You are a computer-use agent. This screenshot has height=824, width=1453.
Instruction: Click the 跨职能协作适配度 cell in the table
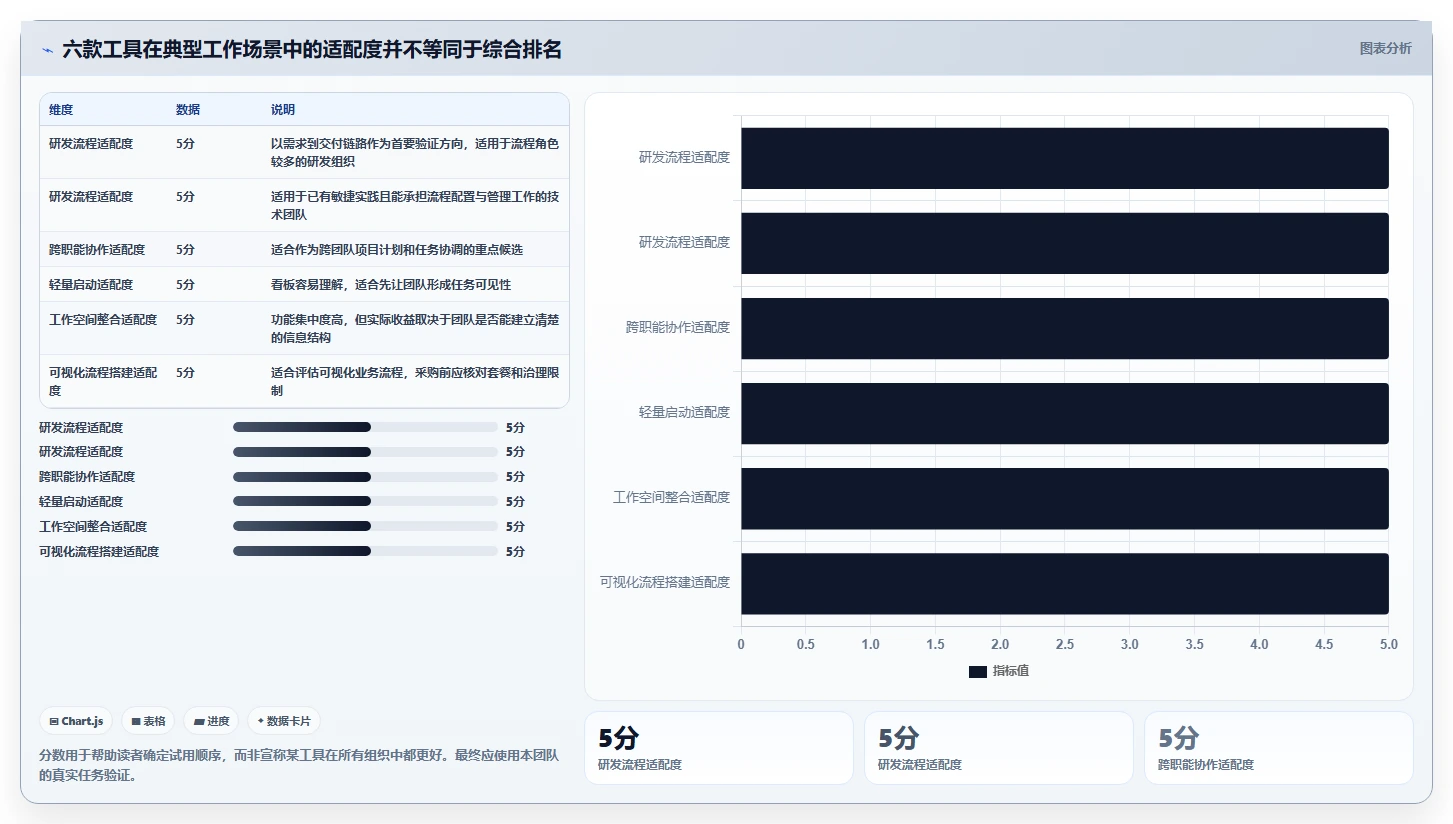coord(97,250)
